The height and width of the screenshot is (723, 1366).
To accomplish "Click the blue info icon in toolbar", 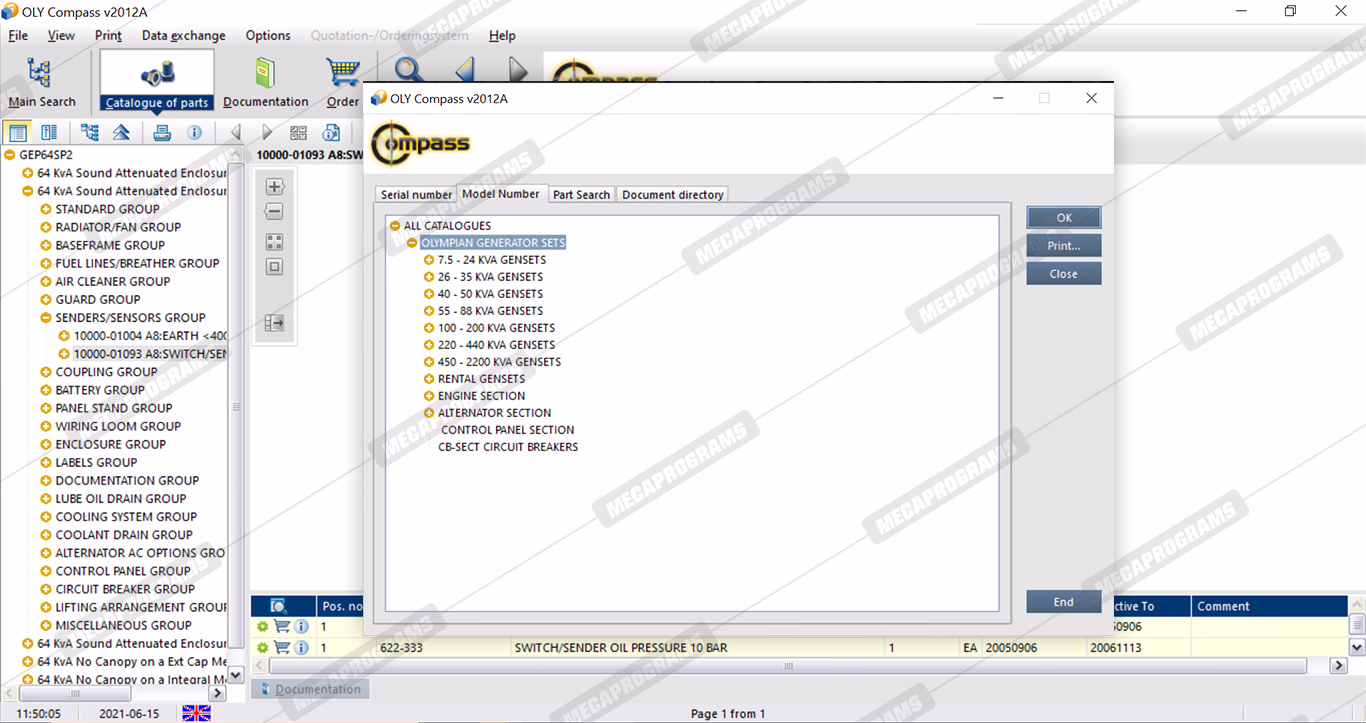I will (x=195, y=132).
